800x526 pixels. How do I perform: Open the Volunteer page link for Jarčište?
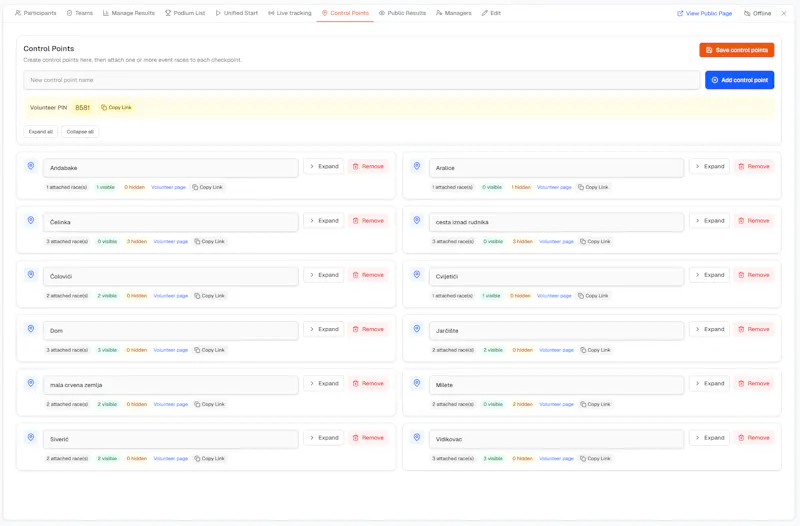click(x=556, y=350)
